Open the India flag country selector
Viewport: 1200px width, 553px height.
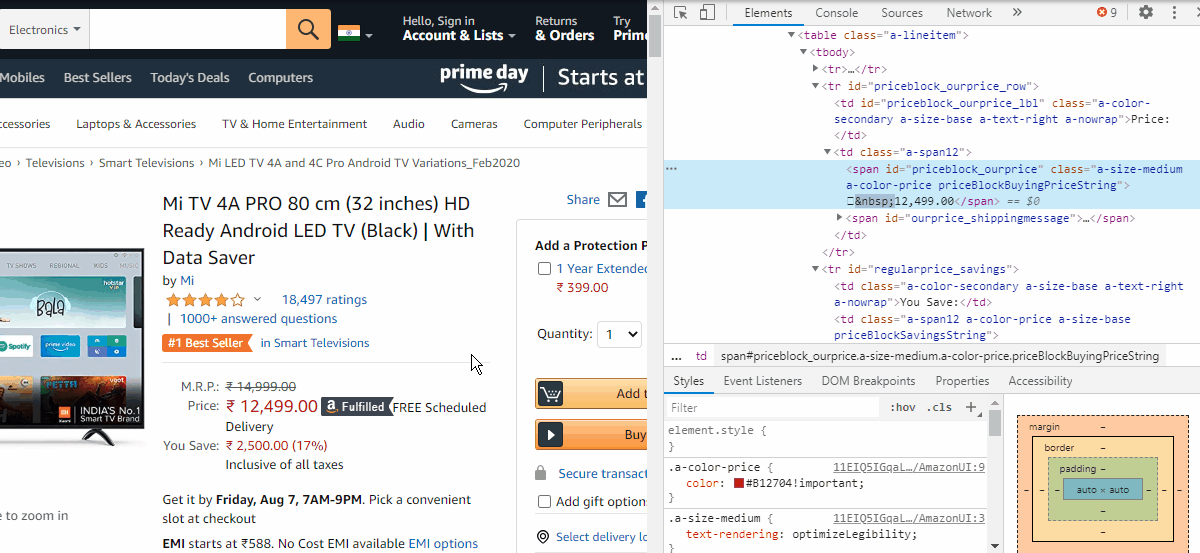[x=354, y=33]
